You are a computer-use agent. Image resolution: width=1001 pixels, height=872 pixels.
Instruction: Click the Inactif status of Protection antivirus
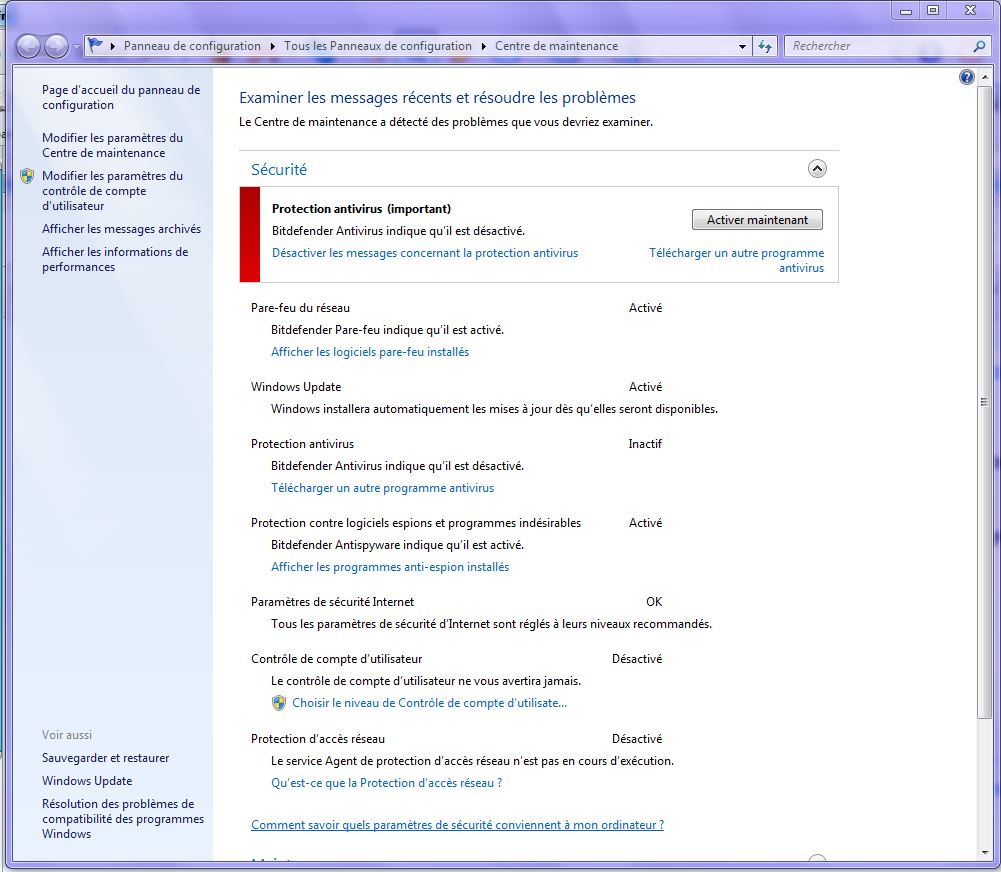point(645,444)
